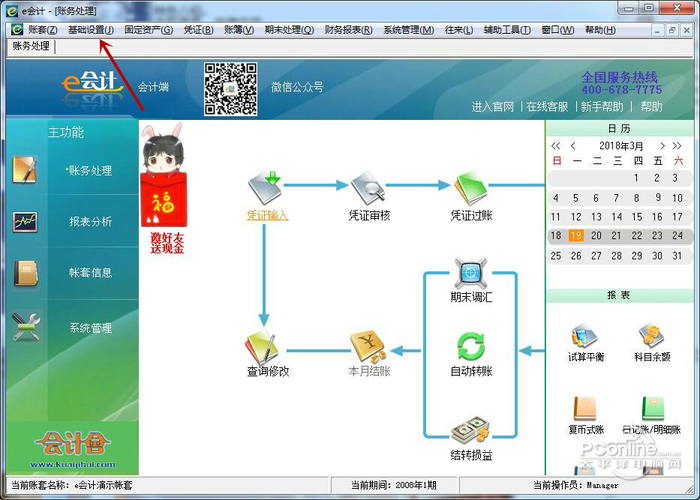Select 帐套信息 in main function sidebar
Viewport: 700px width, 500px height.
(90, 272)
